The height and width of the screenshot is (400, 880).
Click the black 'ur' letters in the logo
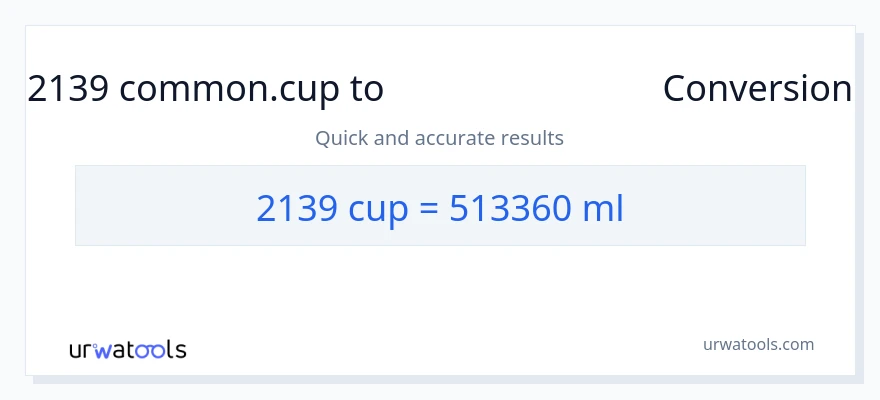click(81, 350)
